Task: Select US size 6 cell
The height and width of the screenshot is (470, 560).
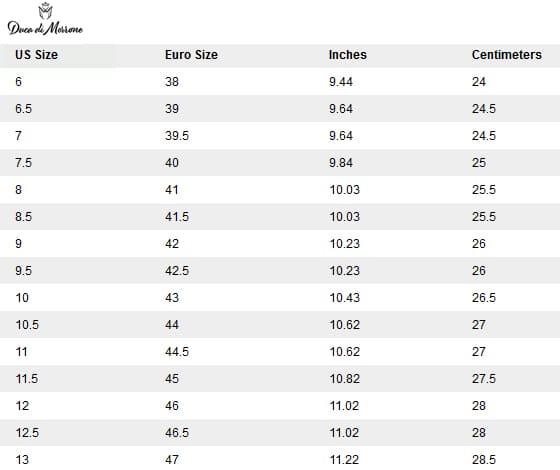Action: (19, 82)
